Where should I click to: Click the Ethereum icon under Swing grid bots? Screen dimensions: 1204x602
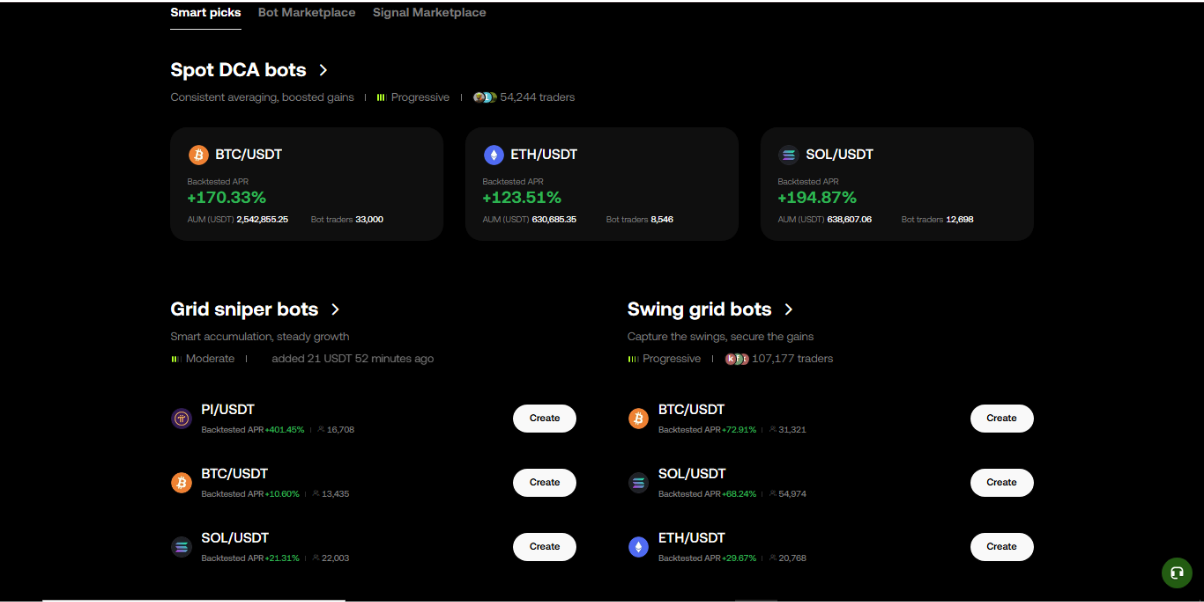(x=638, y=547)
